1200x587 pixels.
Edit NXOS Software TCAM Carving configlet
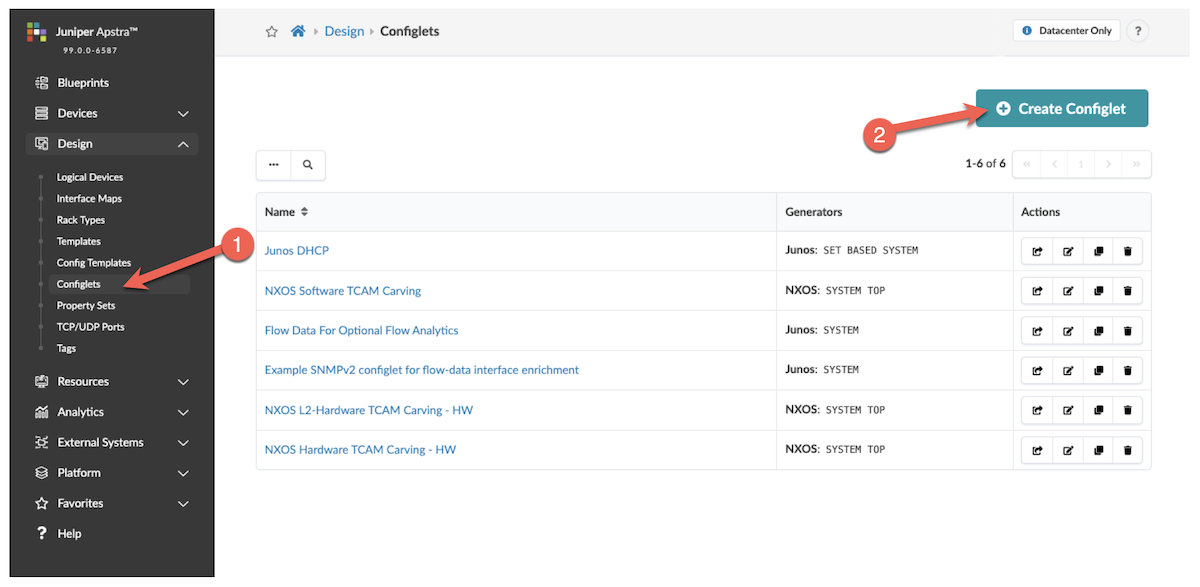pyautogui.click(x=1067, y=291)
